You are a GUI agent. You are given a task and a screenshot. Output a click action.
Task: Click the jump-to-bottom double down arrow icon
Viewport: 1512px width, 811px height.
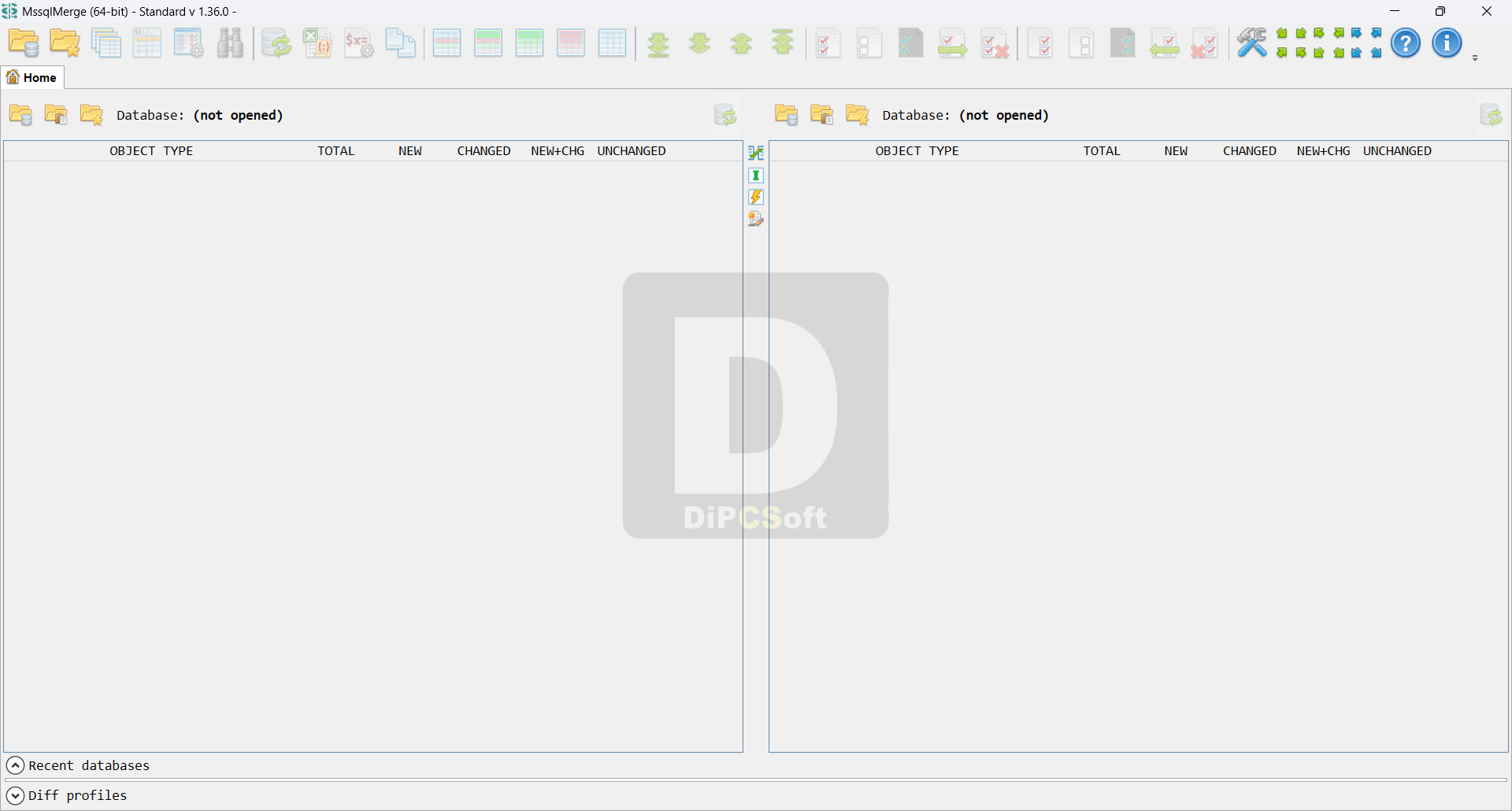coord(659,43)
